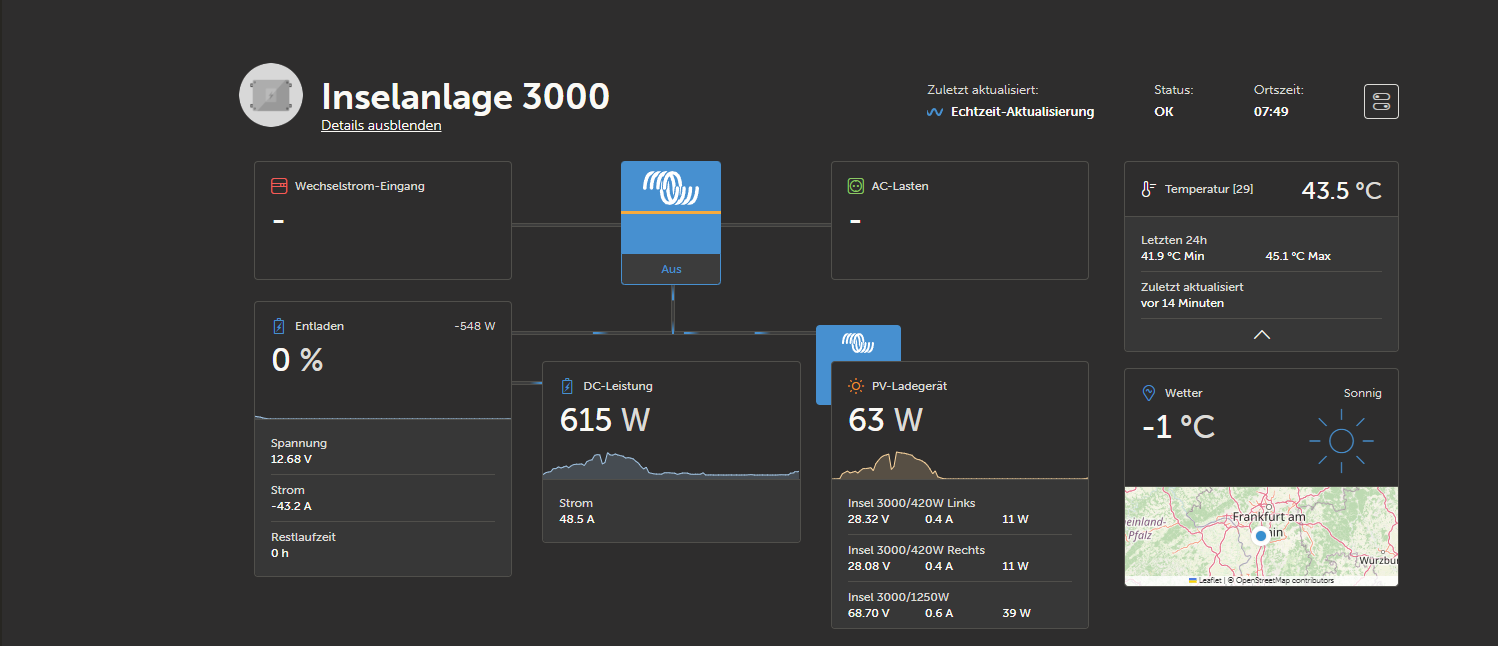Click the Echtzeit-Aktualisierung waveform icon
Viewport: 1498px width, 646px height.
(x=935, y=112)
